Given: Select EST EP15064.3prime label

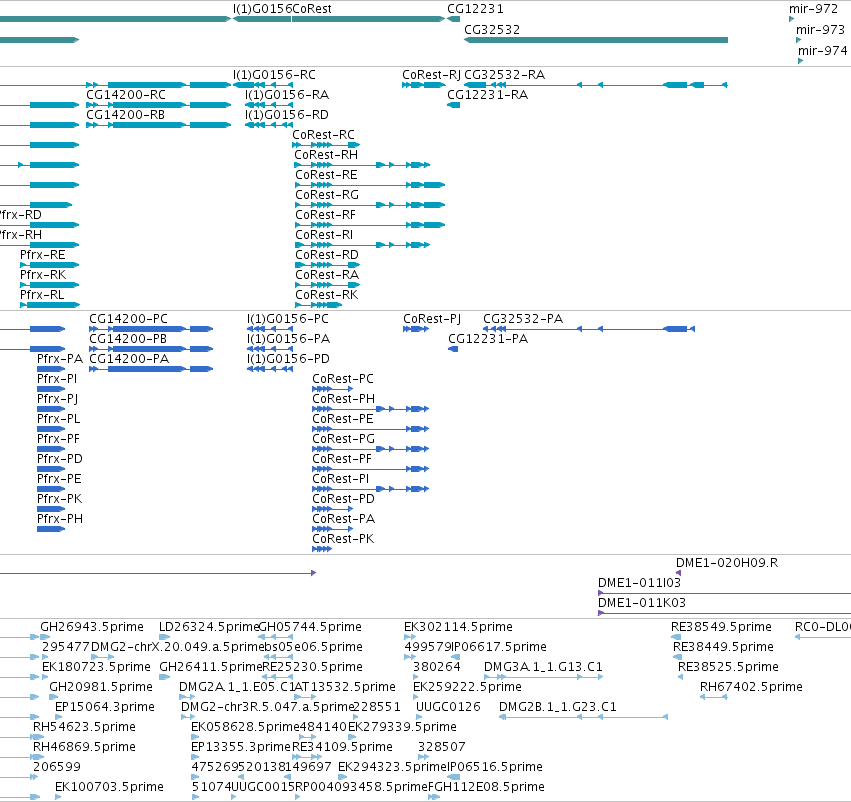Looking at the screenshot, I should click(x=105, y=707).
